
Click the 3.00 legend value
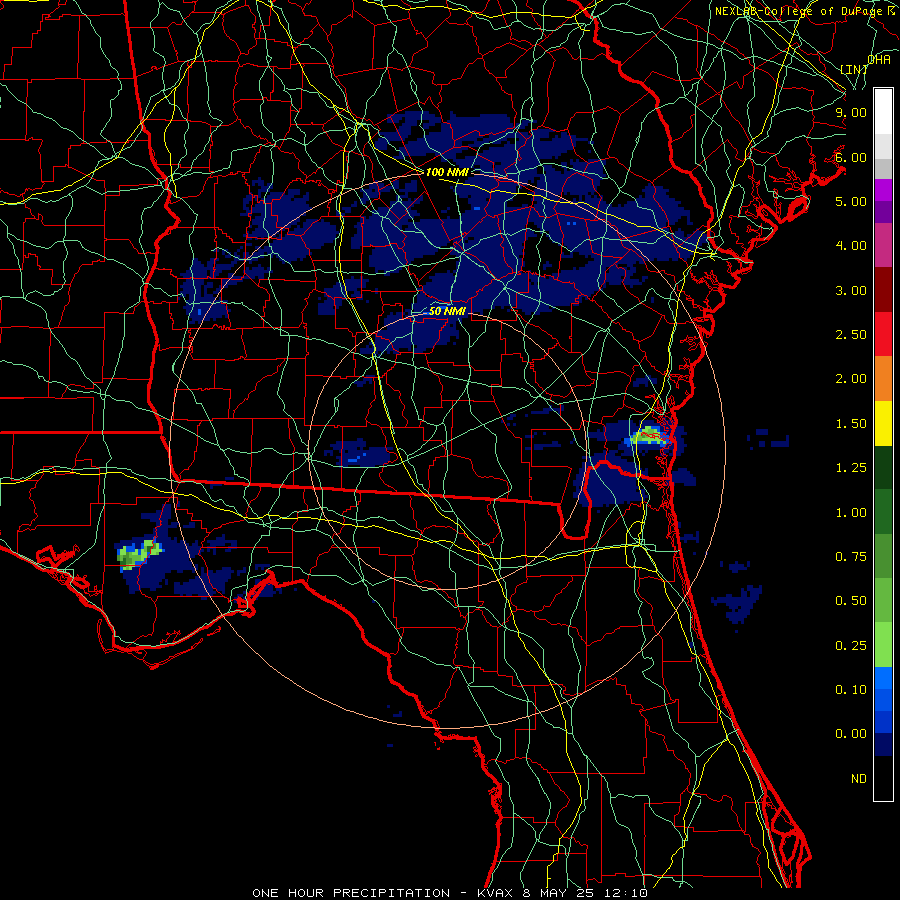point(851,290)
